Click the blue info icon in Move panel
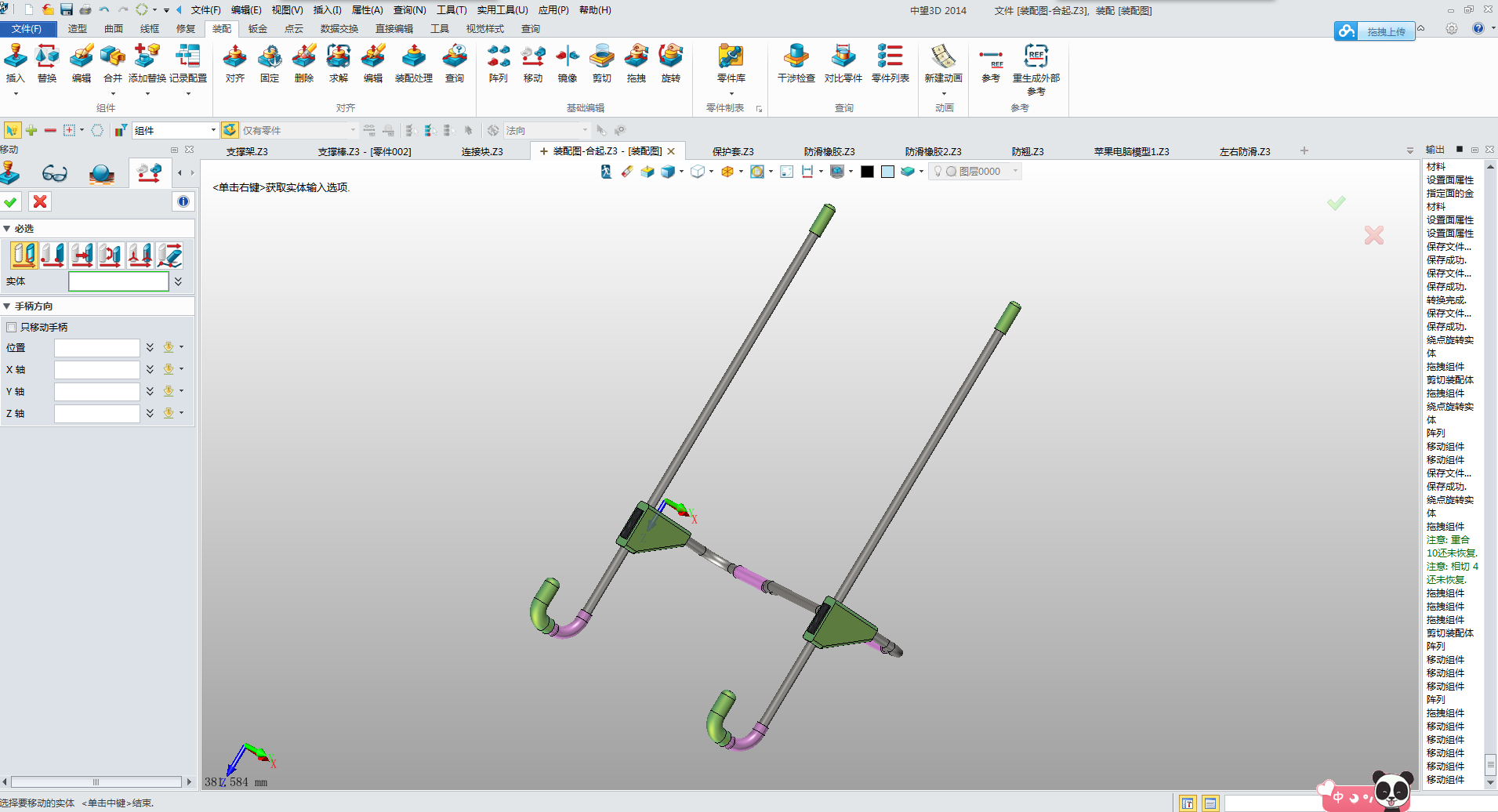Viewport: 1498px width, 812px height. tap(183, 201)
